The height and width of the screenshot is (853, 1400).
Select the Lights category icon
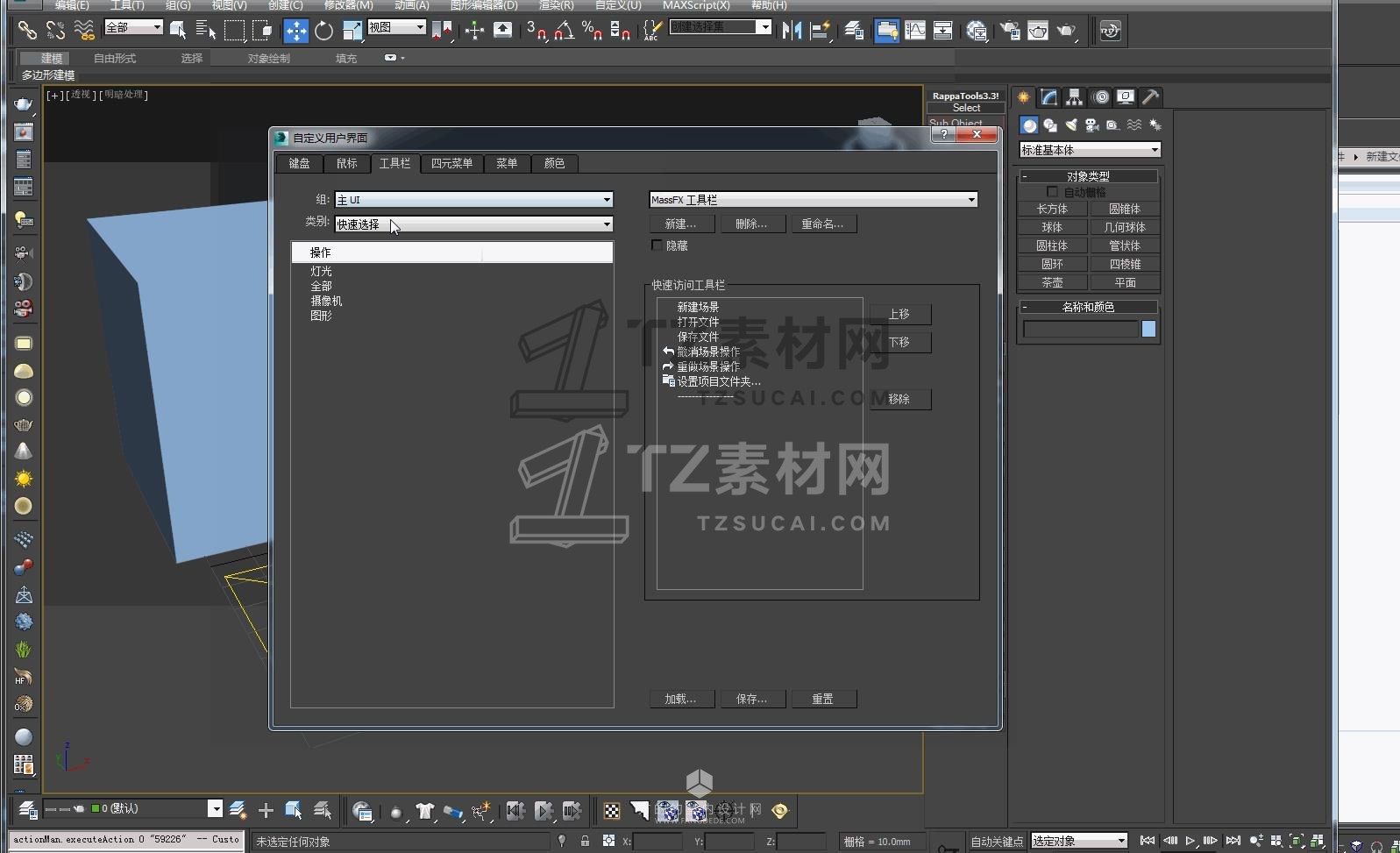tap(1070, 125)
